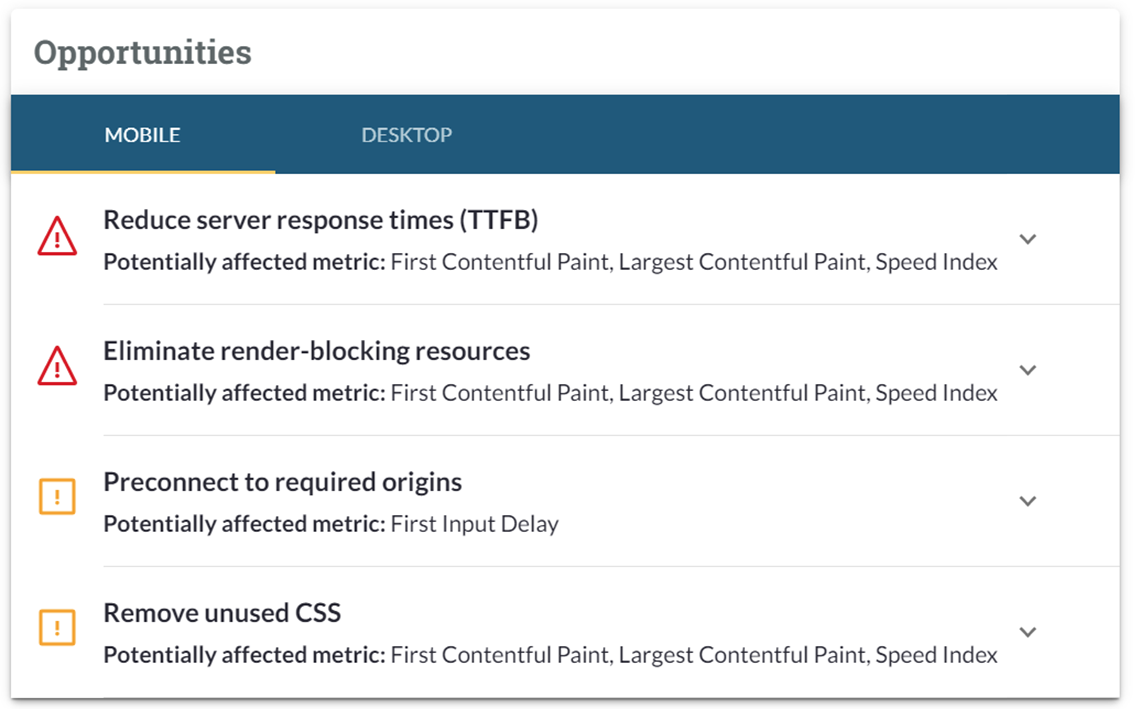Click the affected metric line under Eliminate render-blocking resources

pyautogui.click(x=550, y=394)
